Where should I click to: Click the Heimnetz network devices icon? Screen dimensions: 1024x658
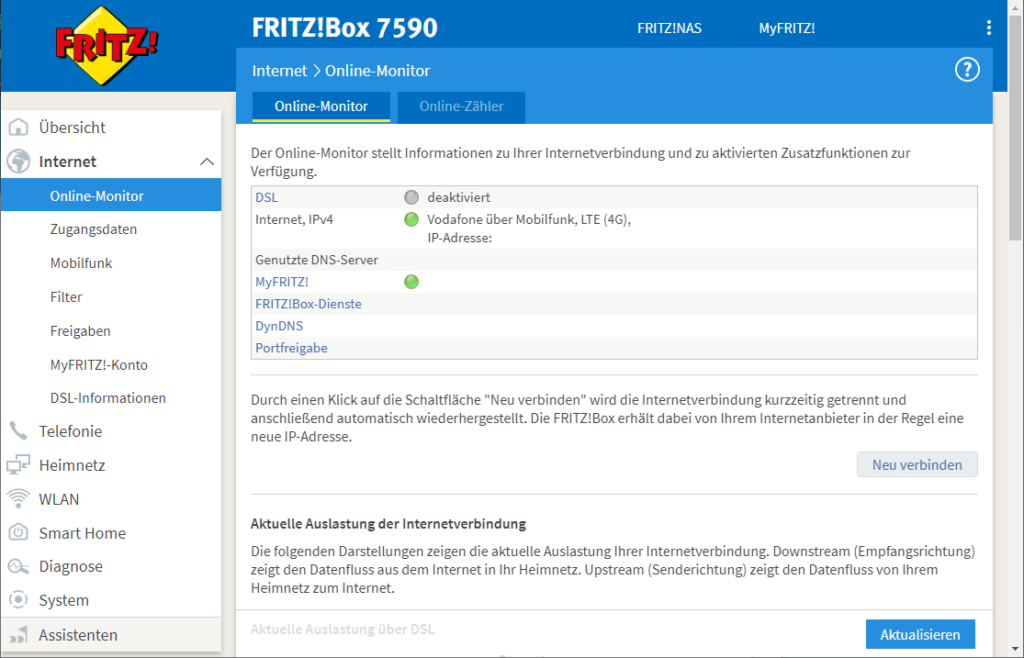click(18, 465)
